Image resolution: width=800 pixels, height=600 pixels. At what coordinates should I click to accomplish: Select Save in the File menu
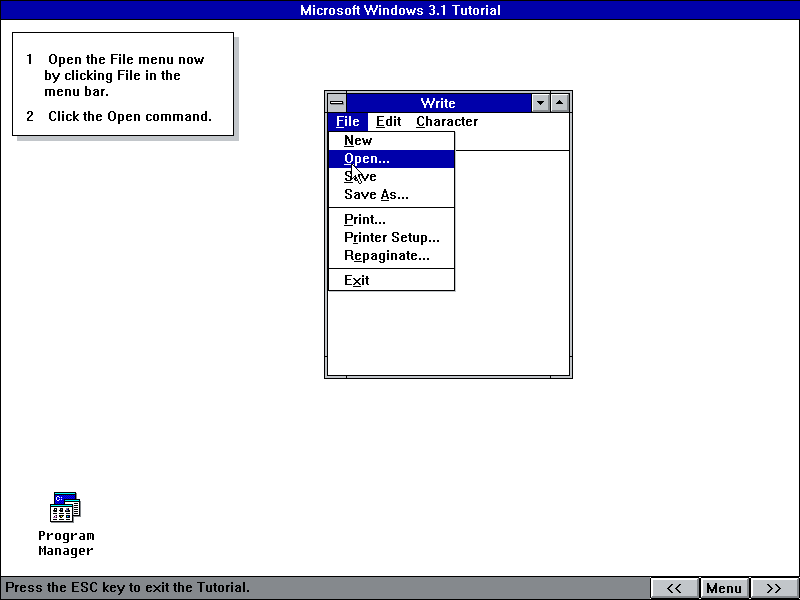pyautogui.click(x=391, y=177)
